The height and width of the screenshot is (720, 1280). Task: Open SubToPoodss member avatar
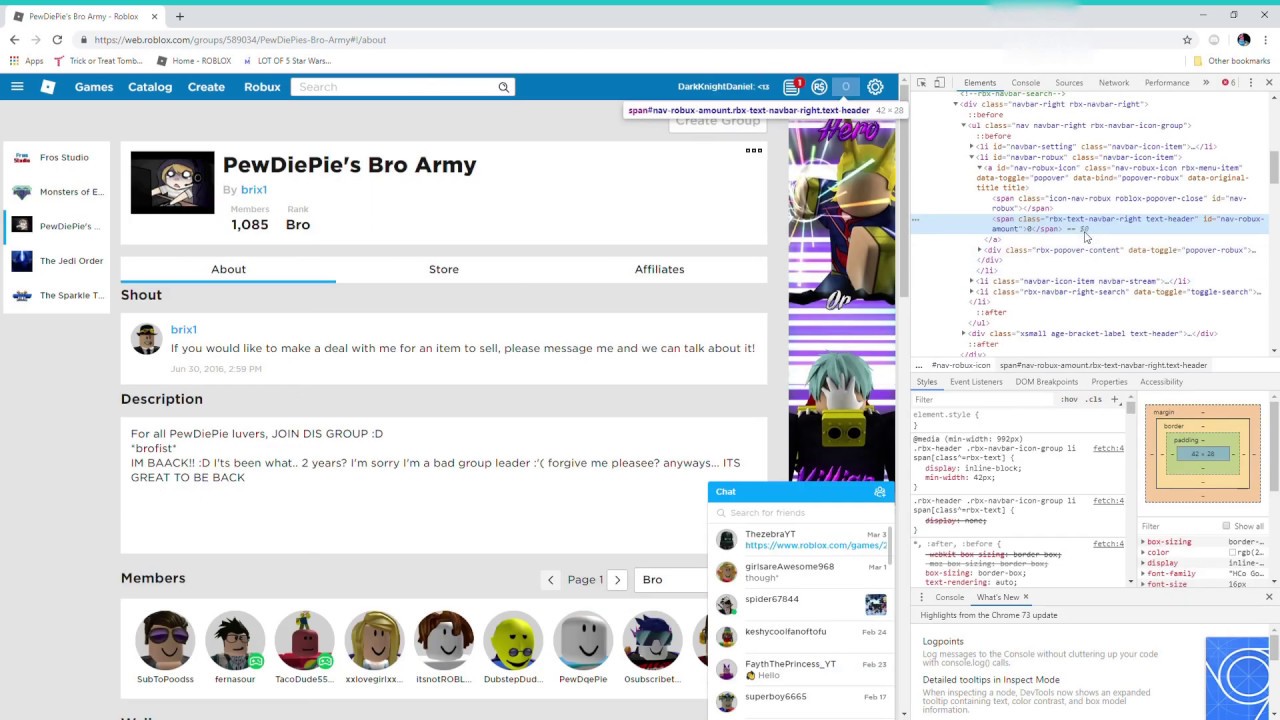tap(165, 641)
